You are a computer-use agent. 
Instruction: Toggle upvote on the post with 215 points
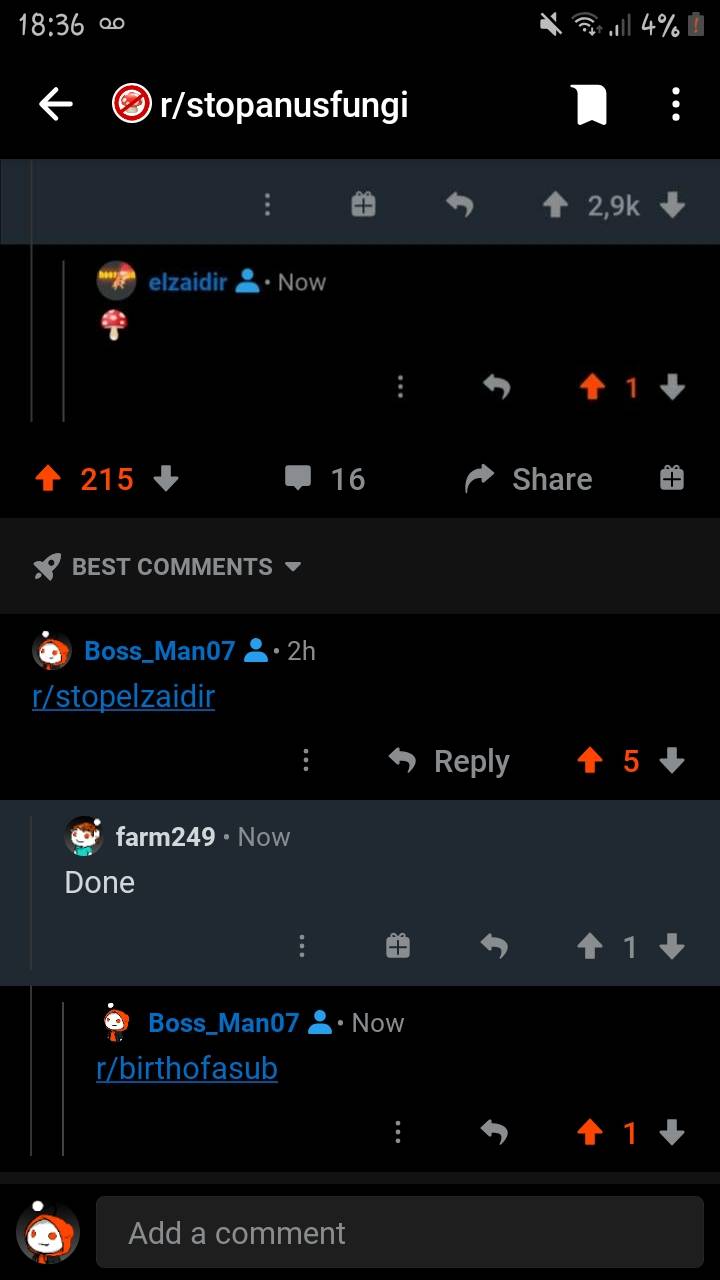(48, 479)
